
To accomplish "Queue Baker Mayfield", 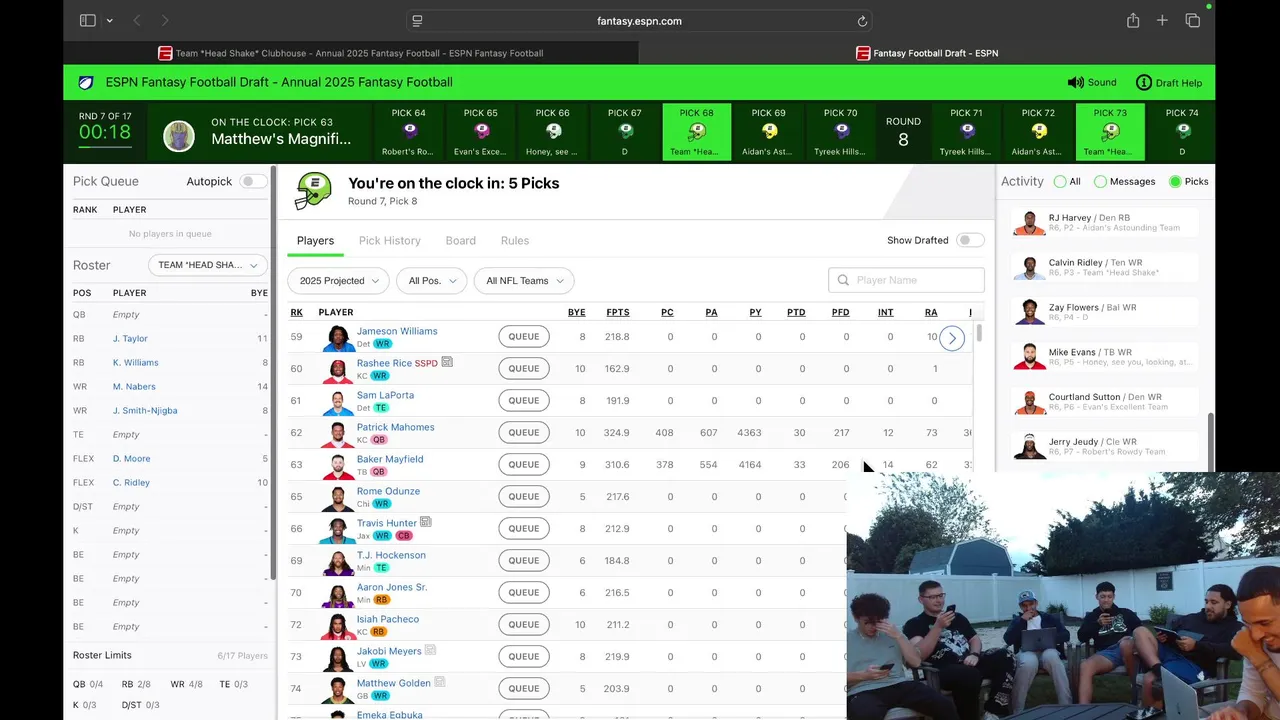I will coord(524,465).
